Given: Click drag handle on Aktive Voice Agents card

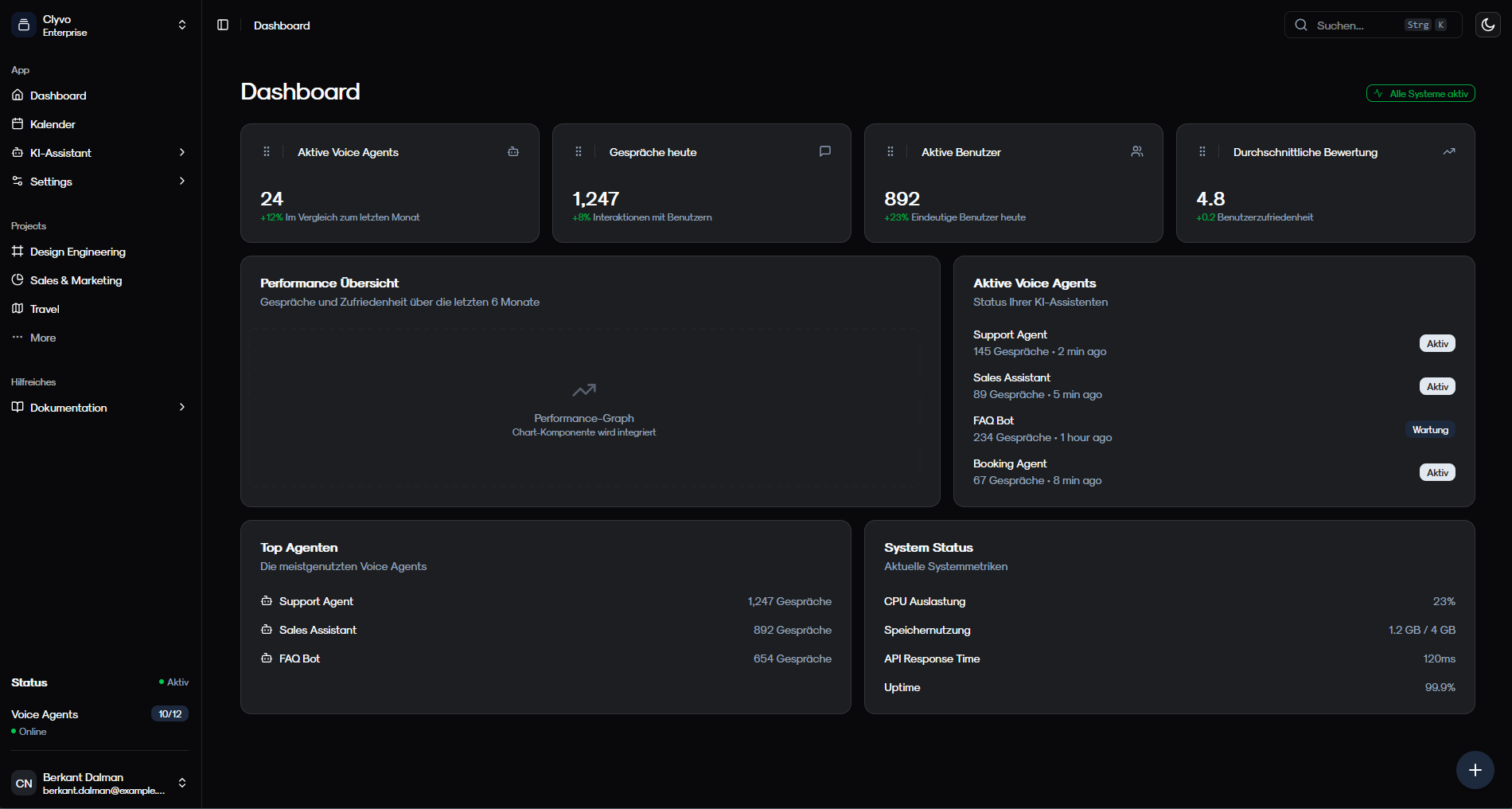Looking at the screenshot, I should [x=267, y=151].
